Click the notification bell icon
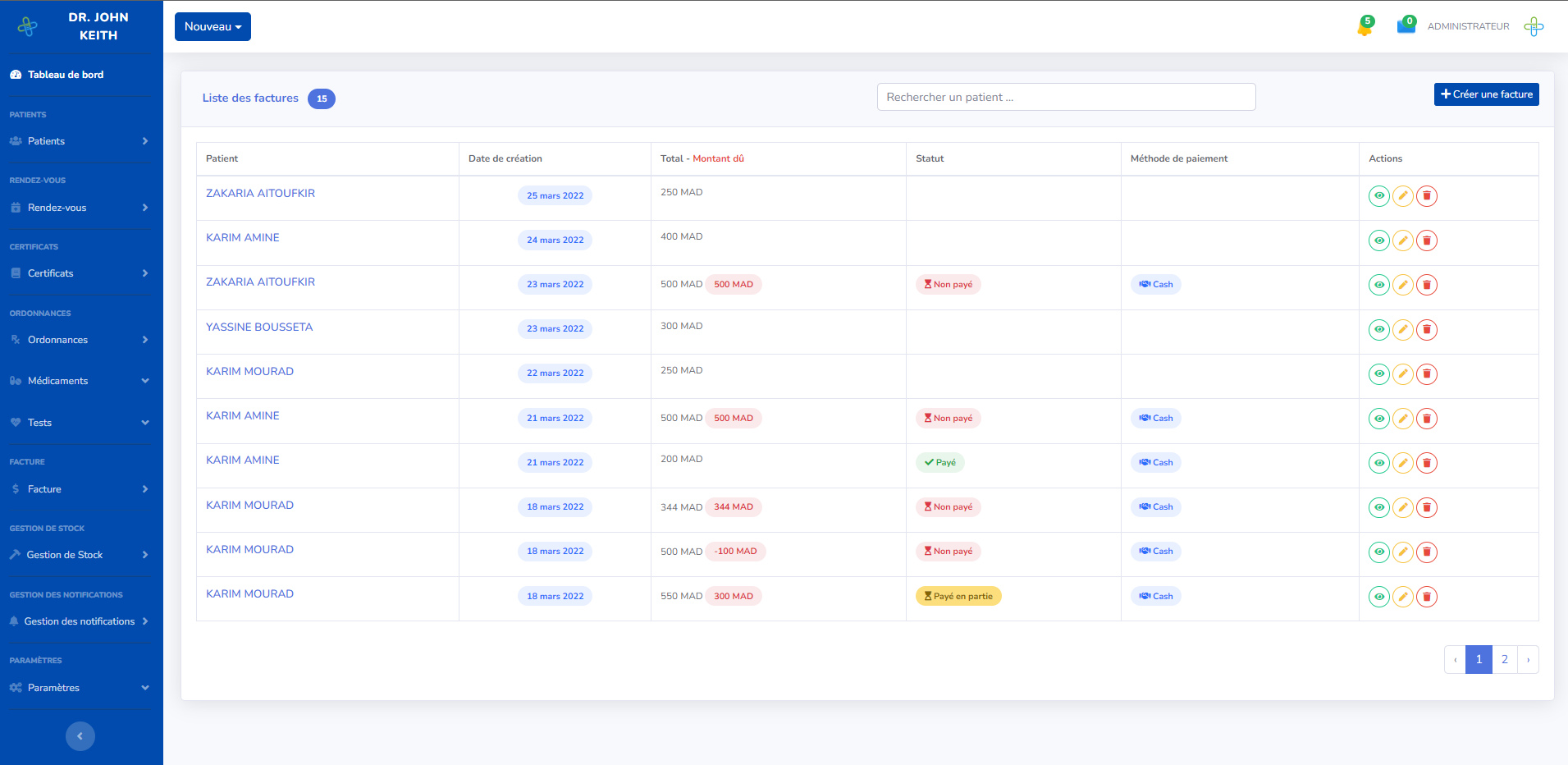The image size is (1568, 765). (x=1364, y=28)
